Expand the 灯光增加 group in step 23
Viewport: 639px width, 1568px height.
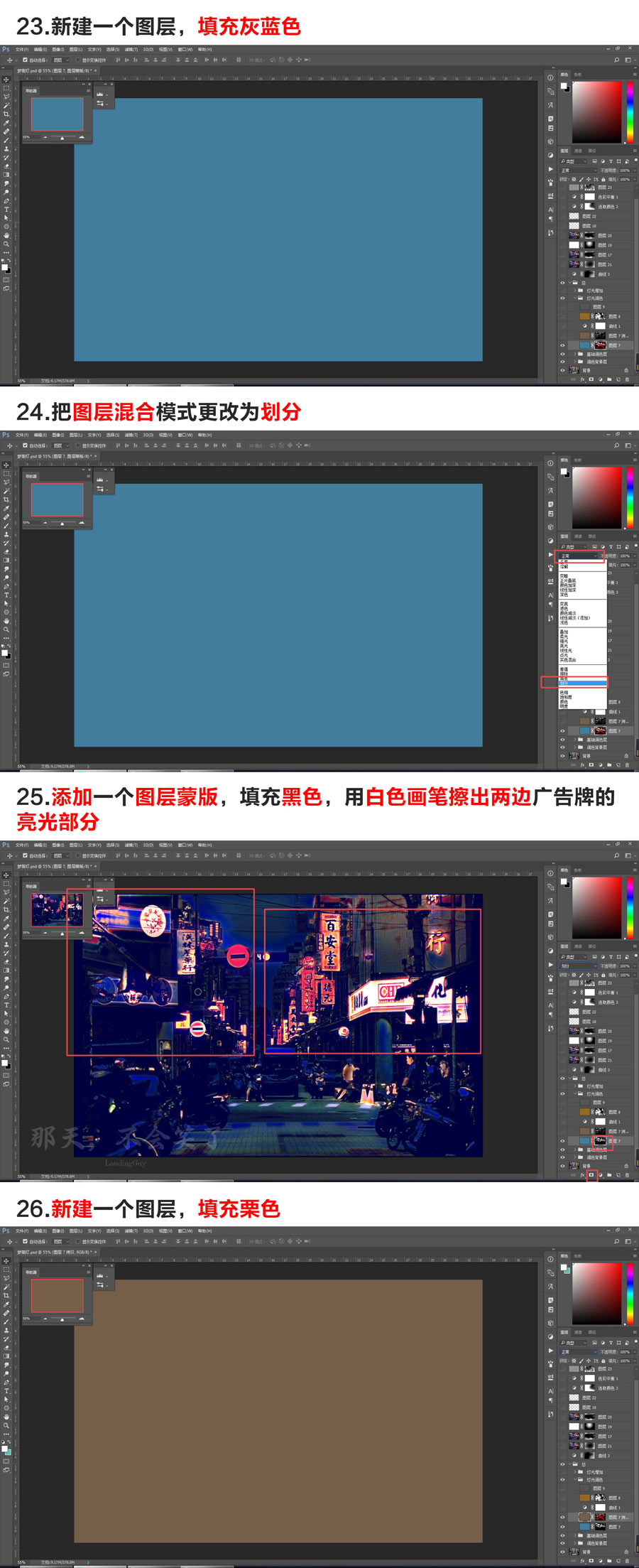(x=575, y=291)
